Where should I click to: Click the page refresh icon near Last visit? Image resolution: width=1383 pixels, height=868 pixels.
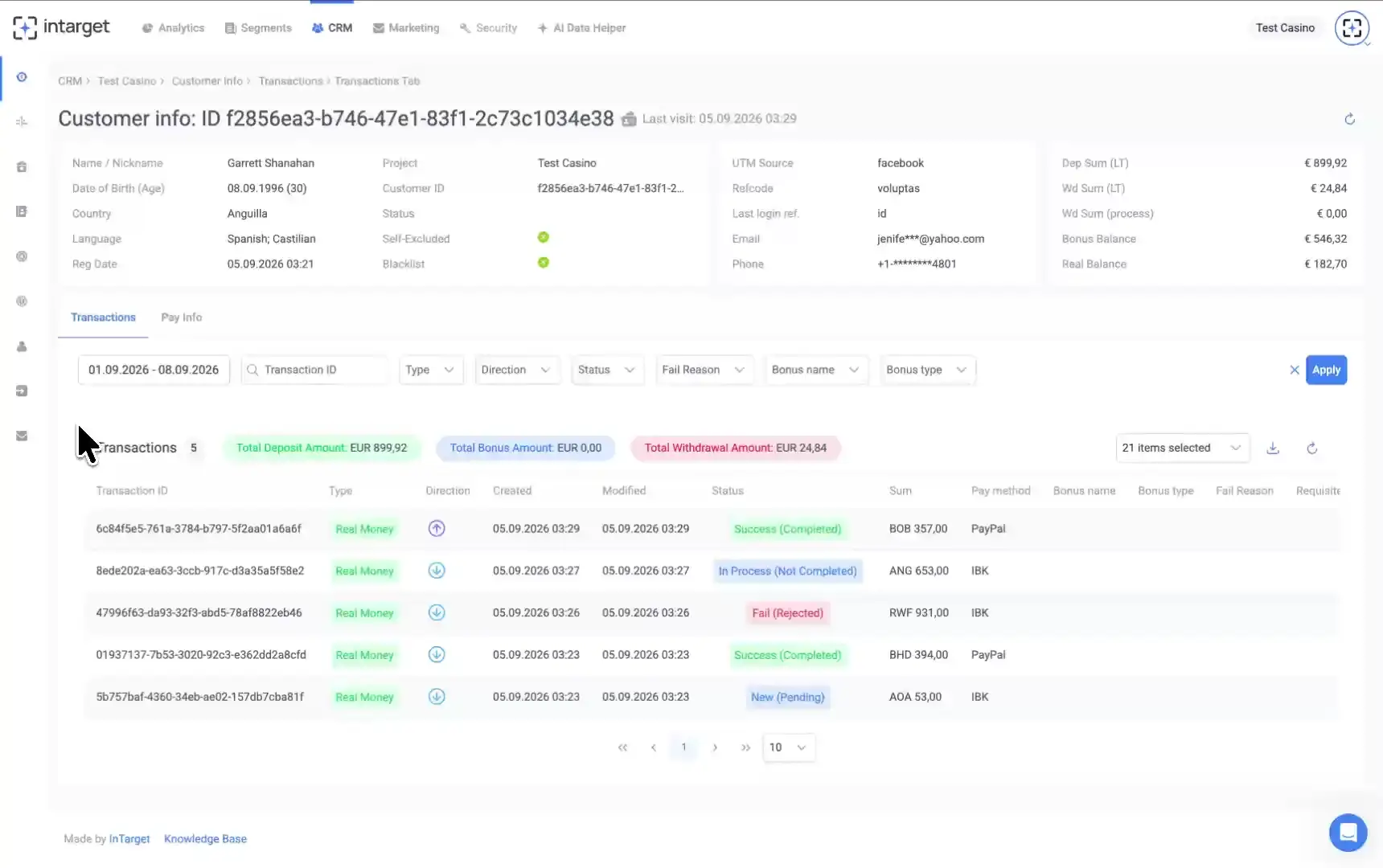(1350, 119)
